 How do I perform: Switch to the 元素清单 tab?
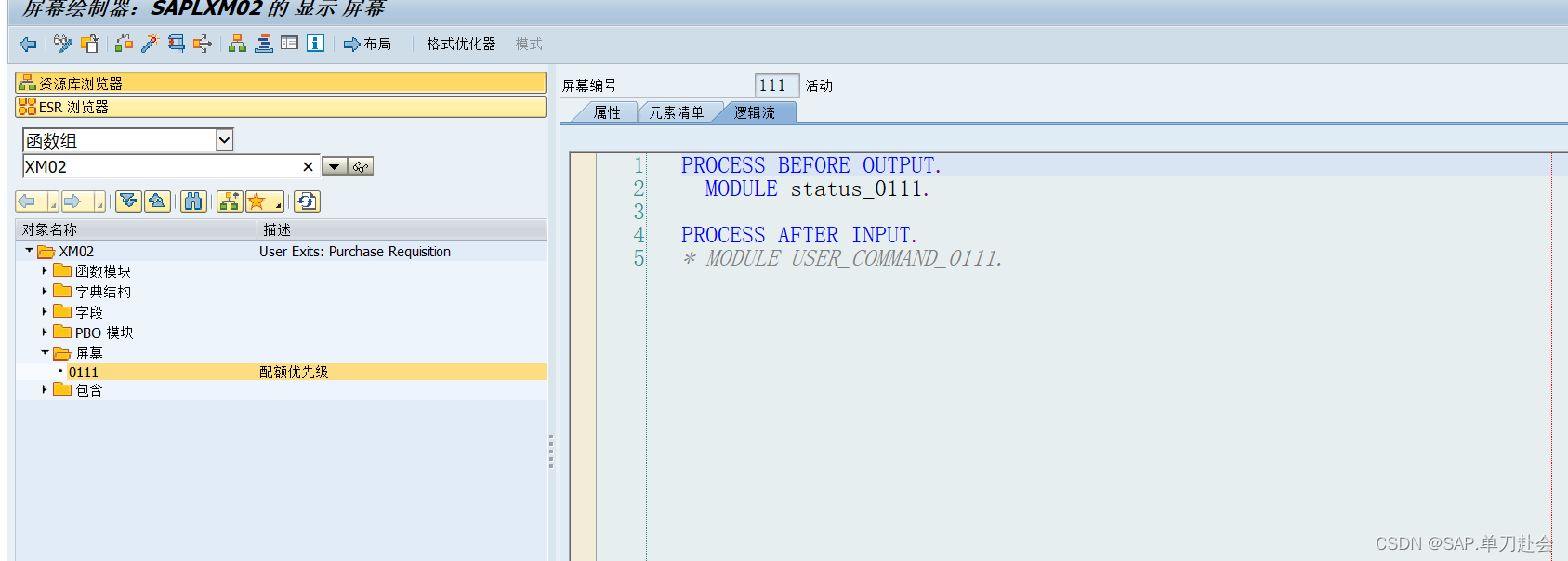(676, 112)
